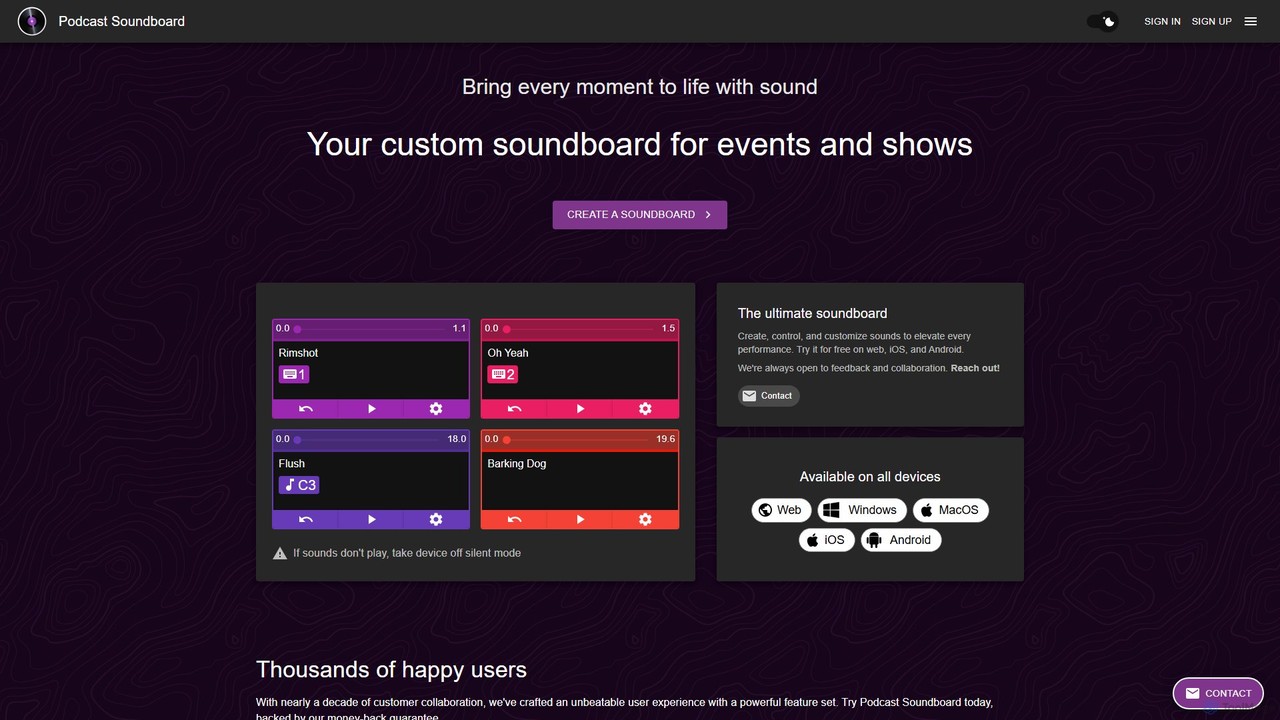Restart the Flush sound
1280x720 pixels.
(x=306, y=520)
